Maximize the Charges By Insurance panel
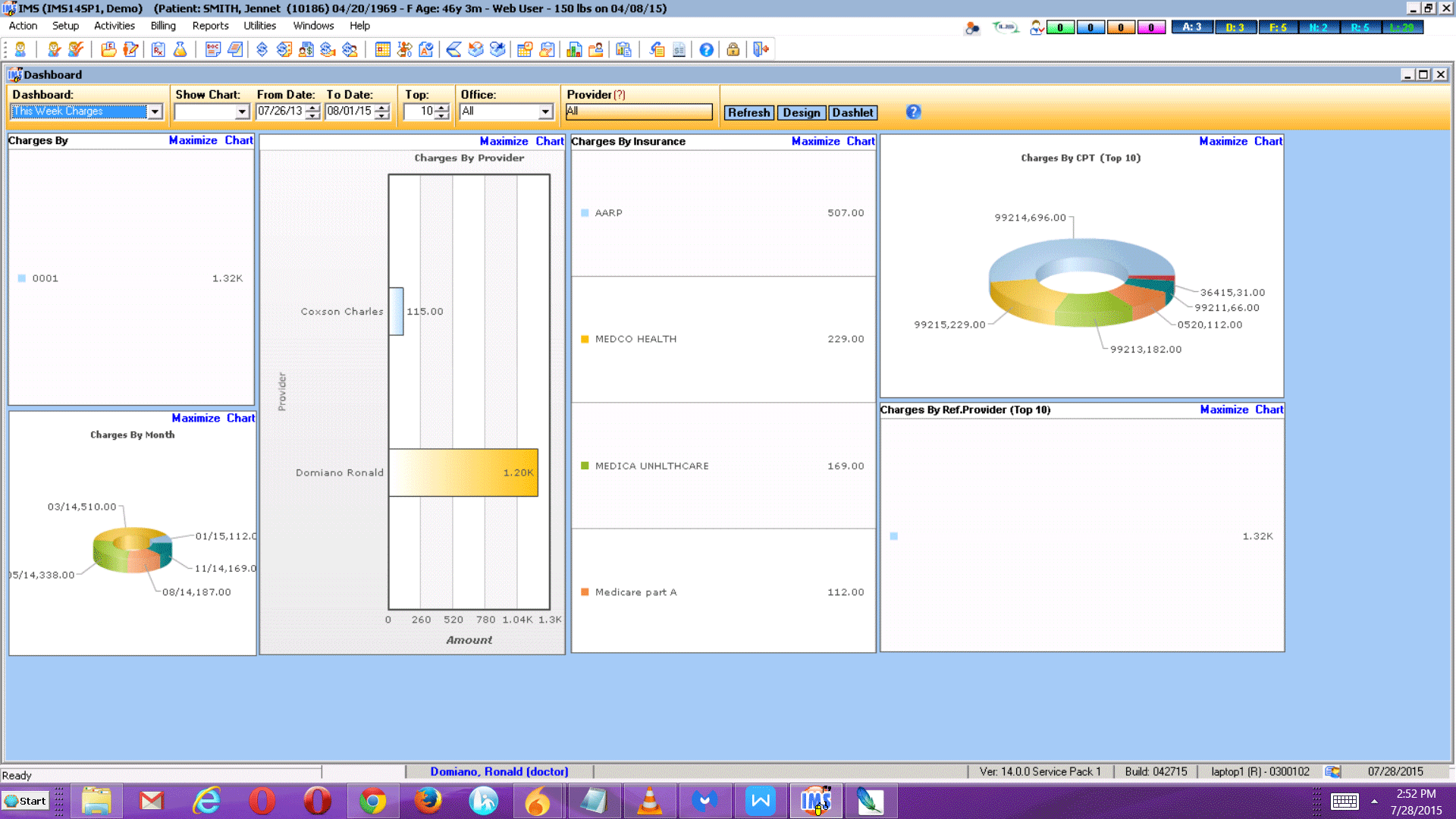Screen dimensions: 1456x819 [815, 141]
